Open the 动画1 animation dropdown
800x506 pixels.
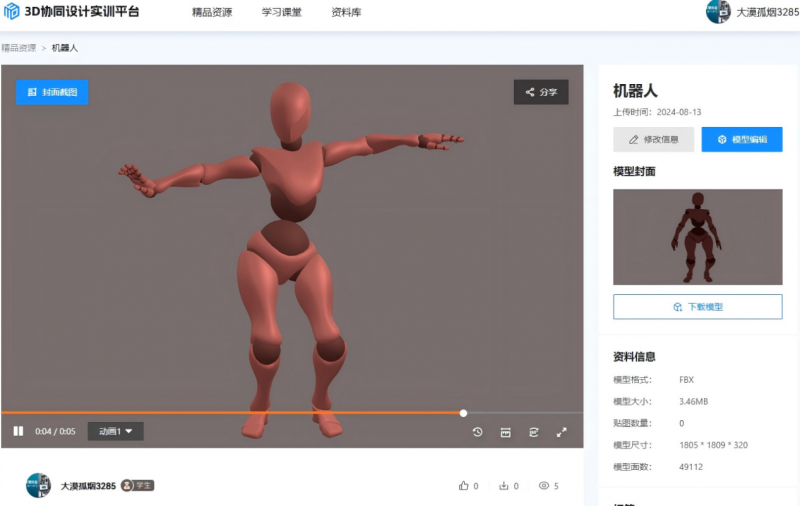click(x=116, y=432)
